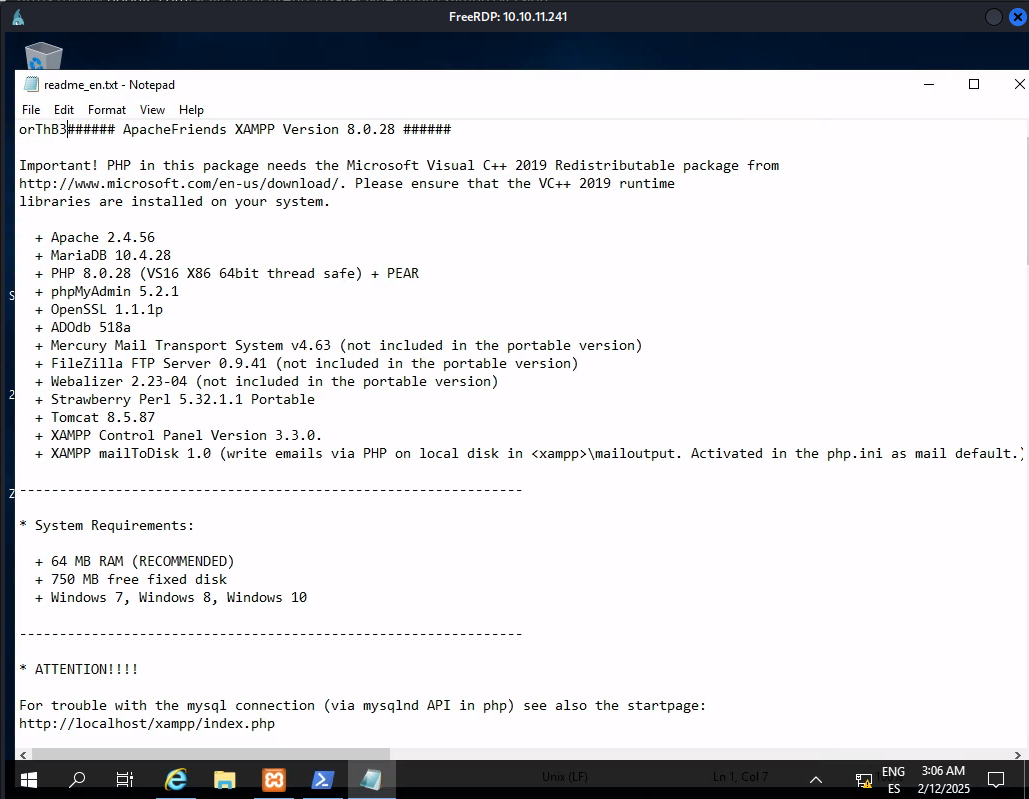
Task: Open File Explorer from the taskbar
Action: point(224,779)
